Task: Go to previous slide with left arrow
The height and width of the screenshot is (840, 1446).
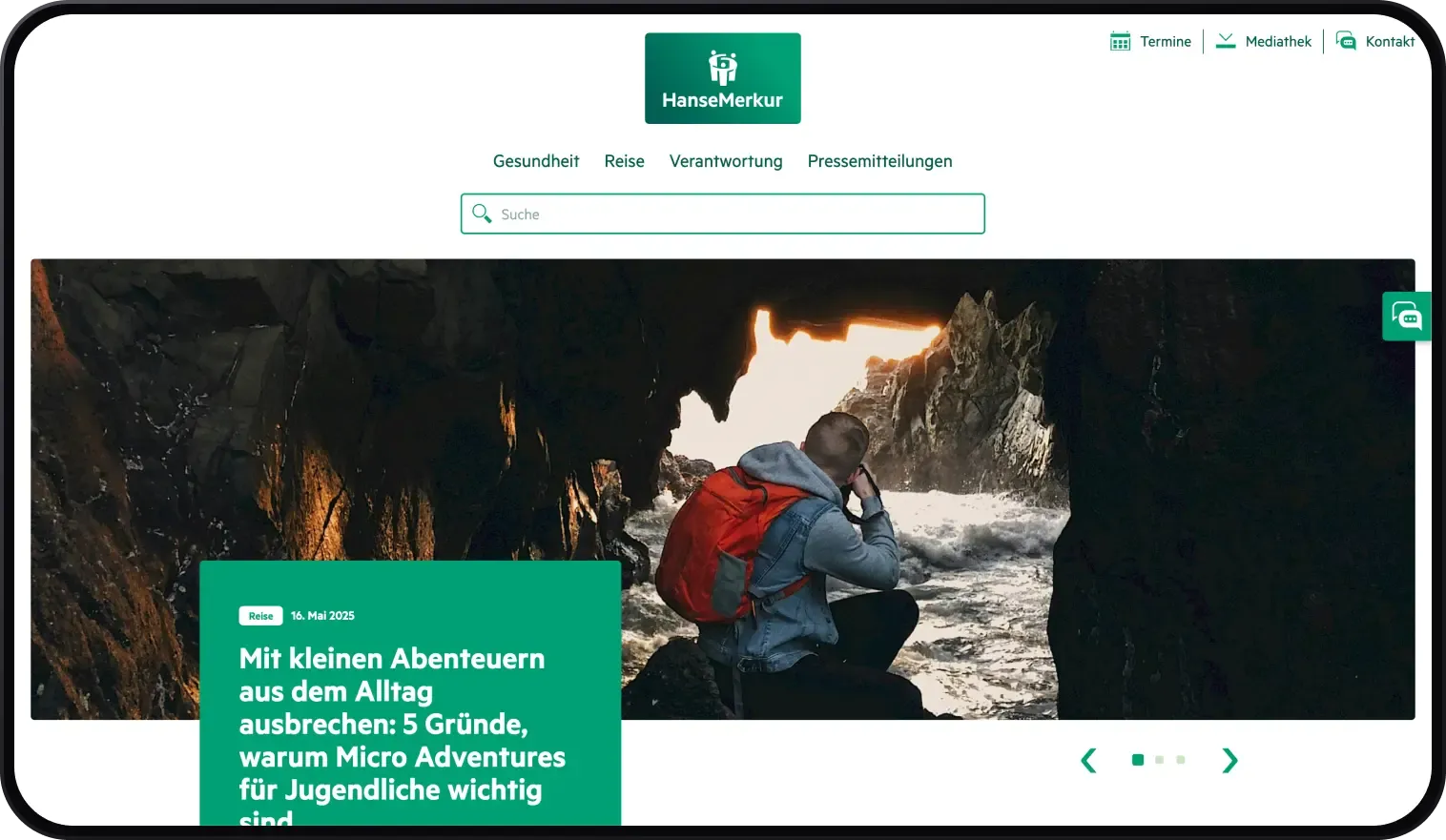Action: [x=1088, y=760]
